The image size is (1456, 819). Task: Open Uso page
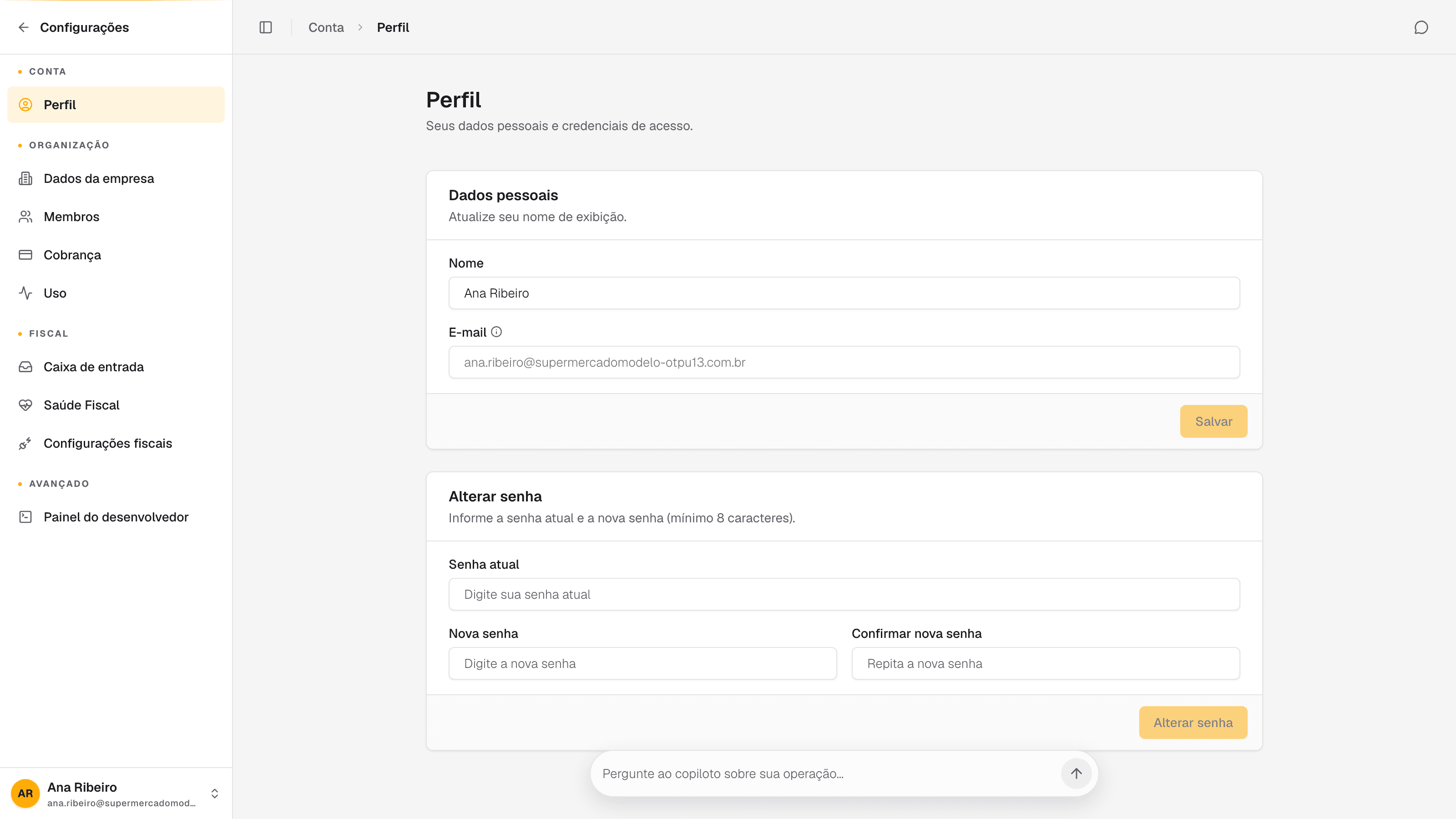click(116, 293)
